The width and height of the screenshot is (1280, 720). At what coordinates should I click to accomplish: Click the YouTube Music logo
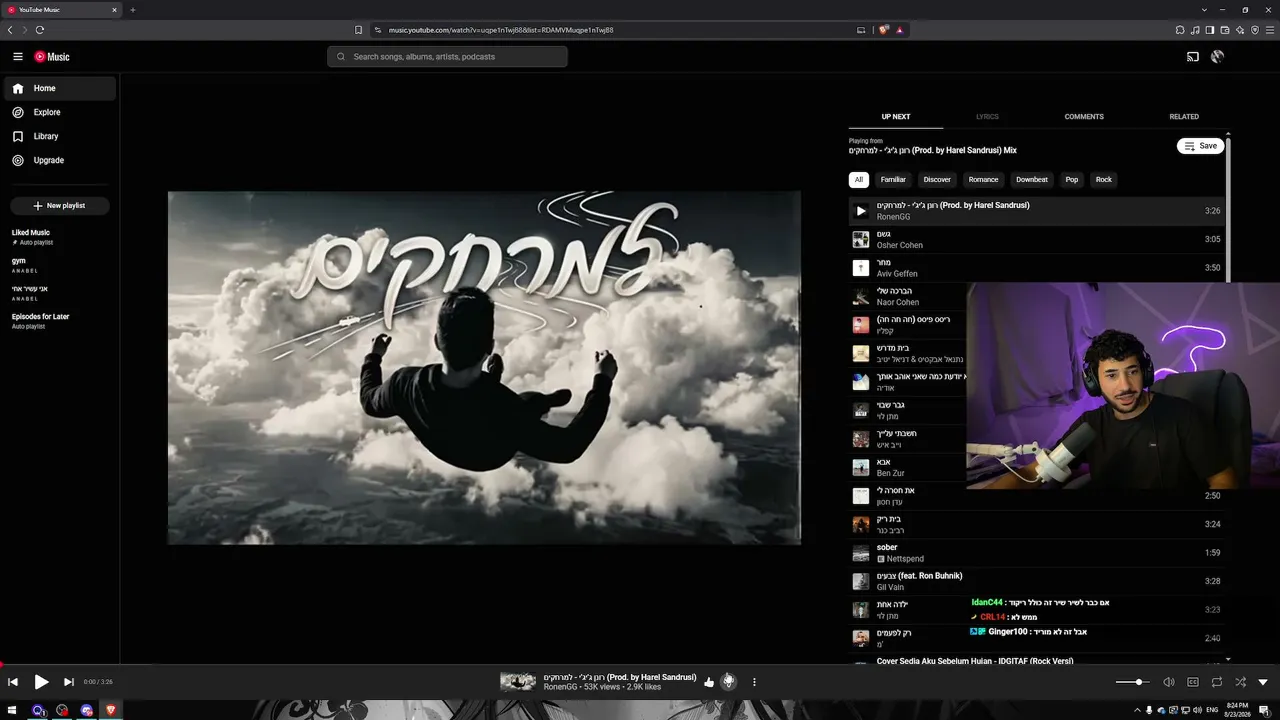52,57
